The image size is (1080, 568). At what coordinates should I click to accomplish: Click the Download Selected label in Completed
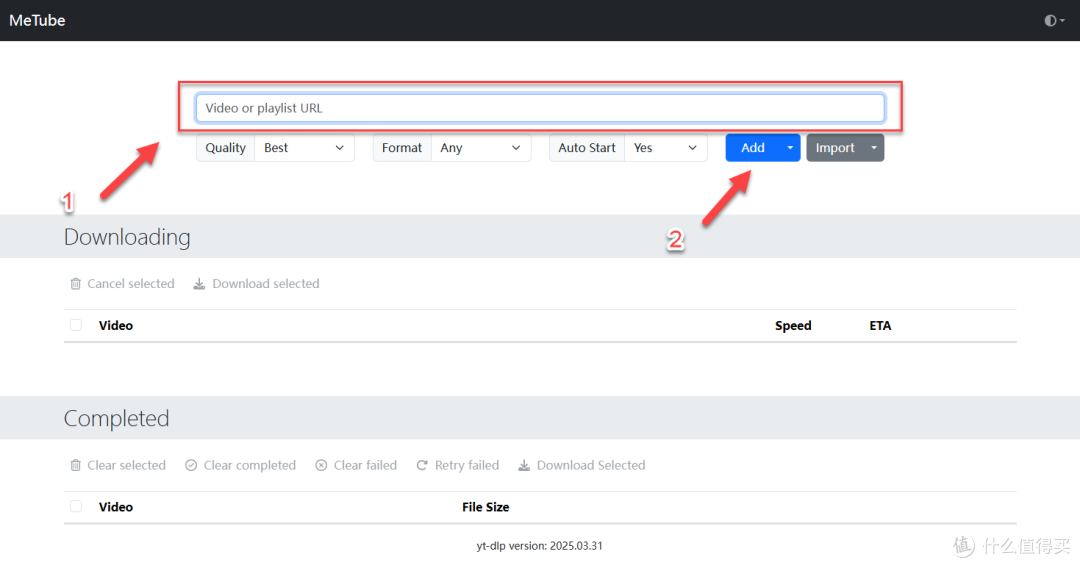click(x=591, y=465)
